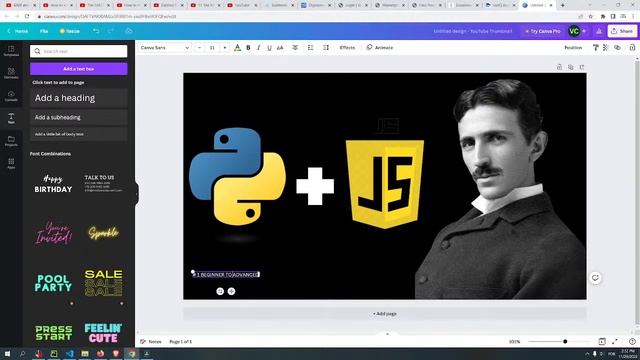Select the Sparkle font combination
The height and width of the screenshot is (360, 640).
[103, 233]
